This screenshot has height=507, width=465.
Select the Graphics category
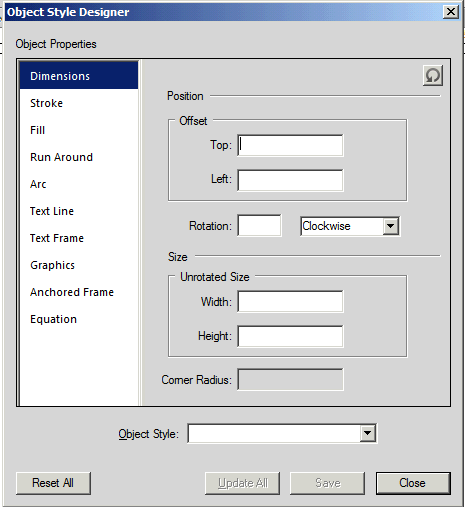pos(79,265)
